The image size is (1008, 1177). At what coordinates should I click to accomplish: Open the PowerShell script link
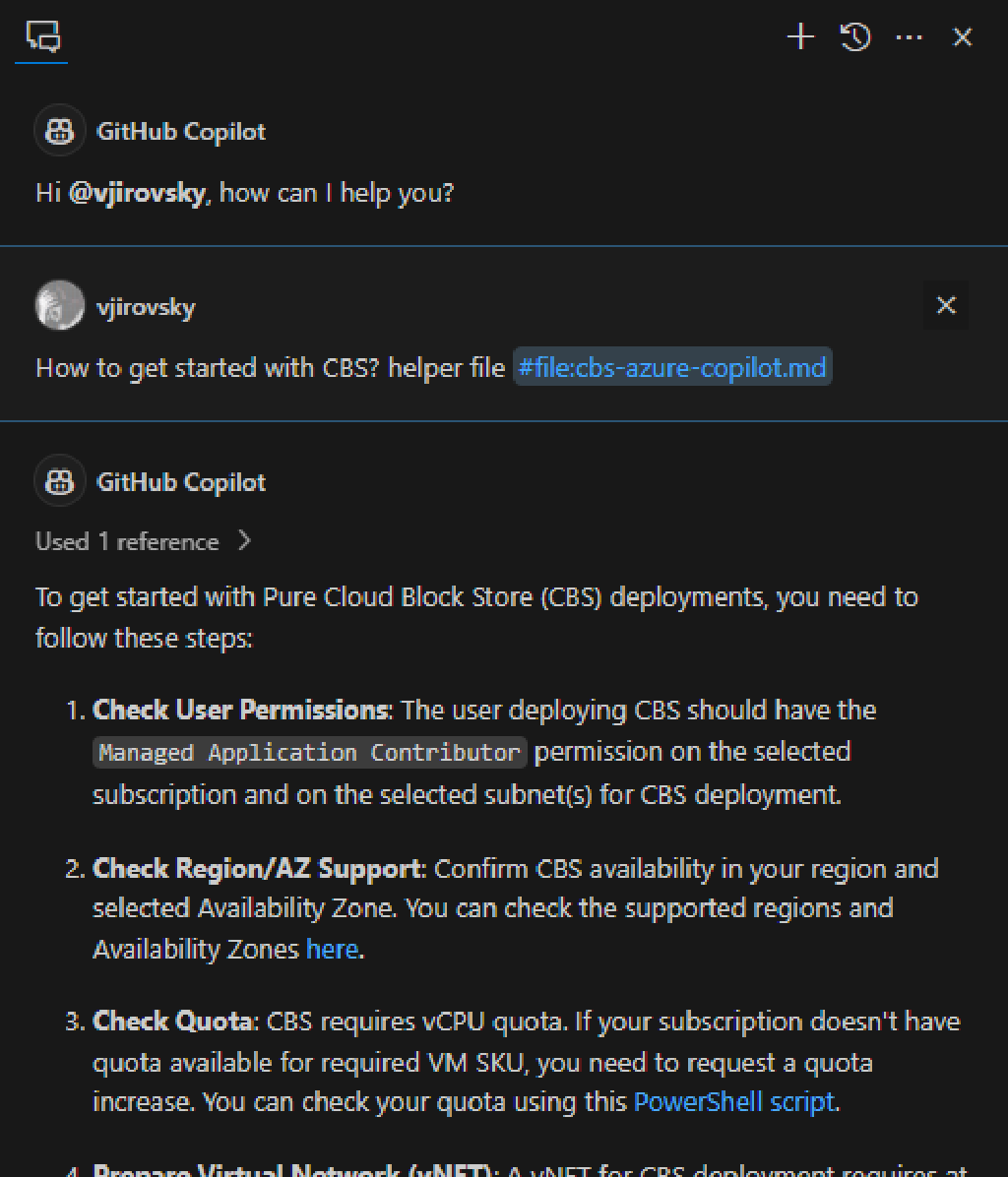tap(733, 1100)
